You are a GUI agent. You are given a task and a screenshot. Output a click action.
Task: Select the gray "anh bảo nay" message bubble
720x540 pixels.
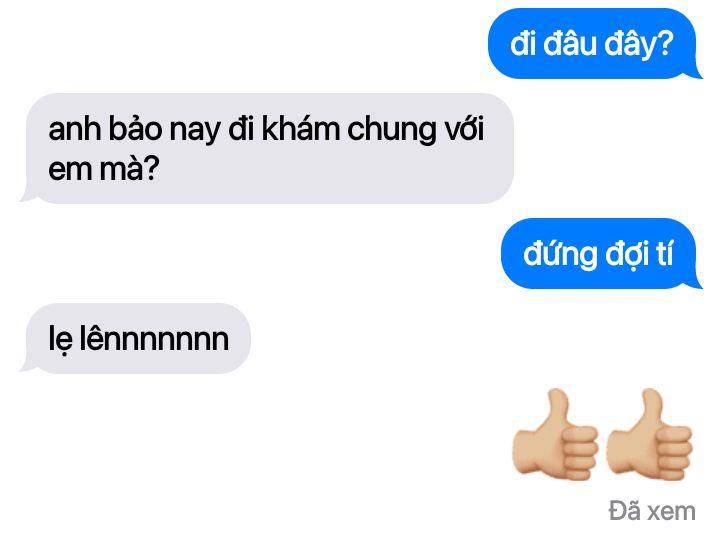[267, 148]
